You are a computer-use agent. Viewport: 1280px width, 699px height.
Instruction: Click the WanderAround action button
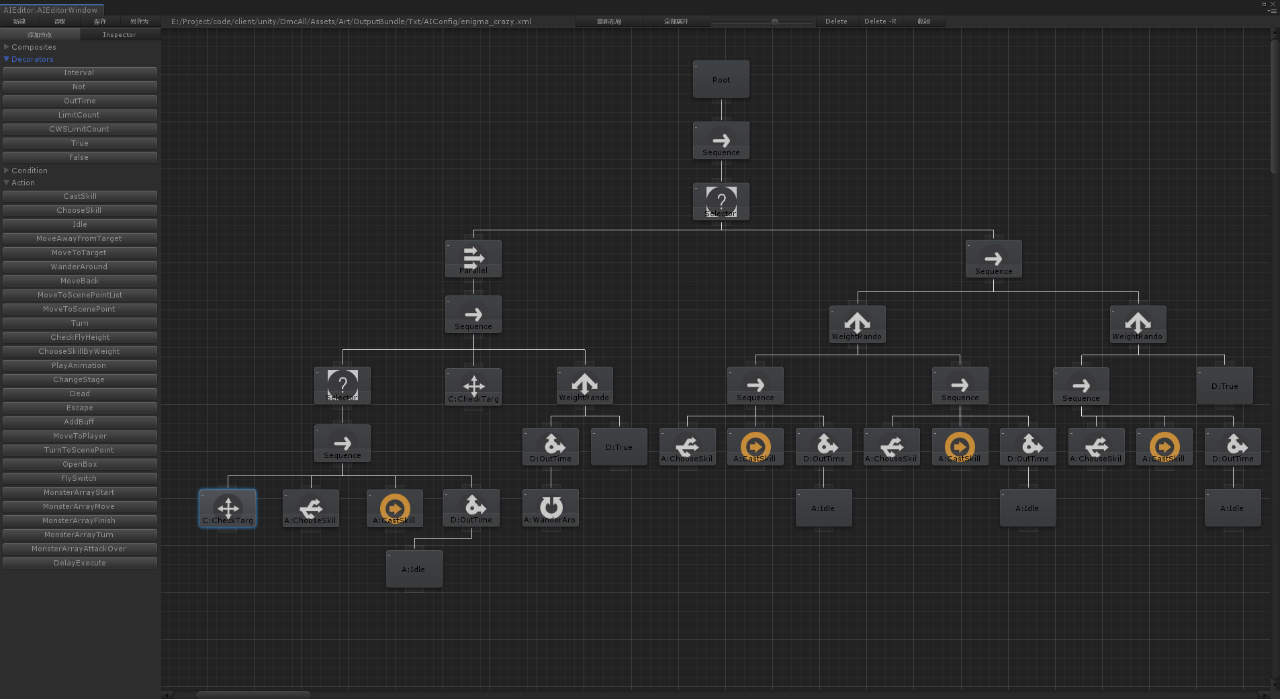79,266
